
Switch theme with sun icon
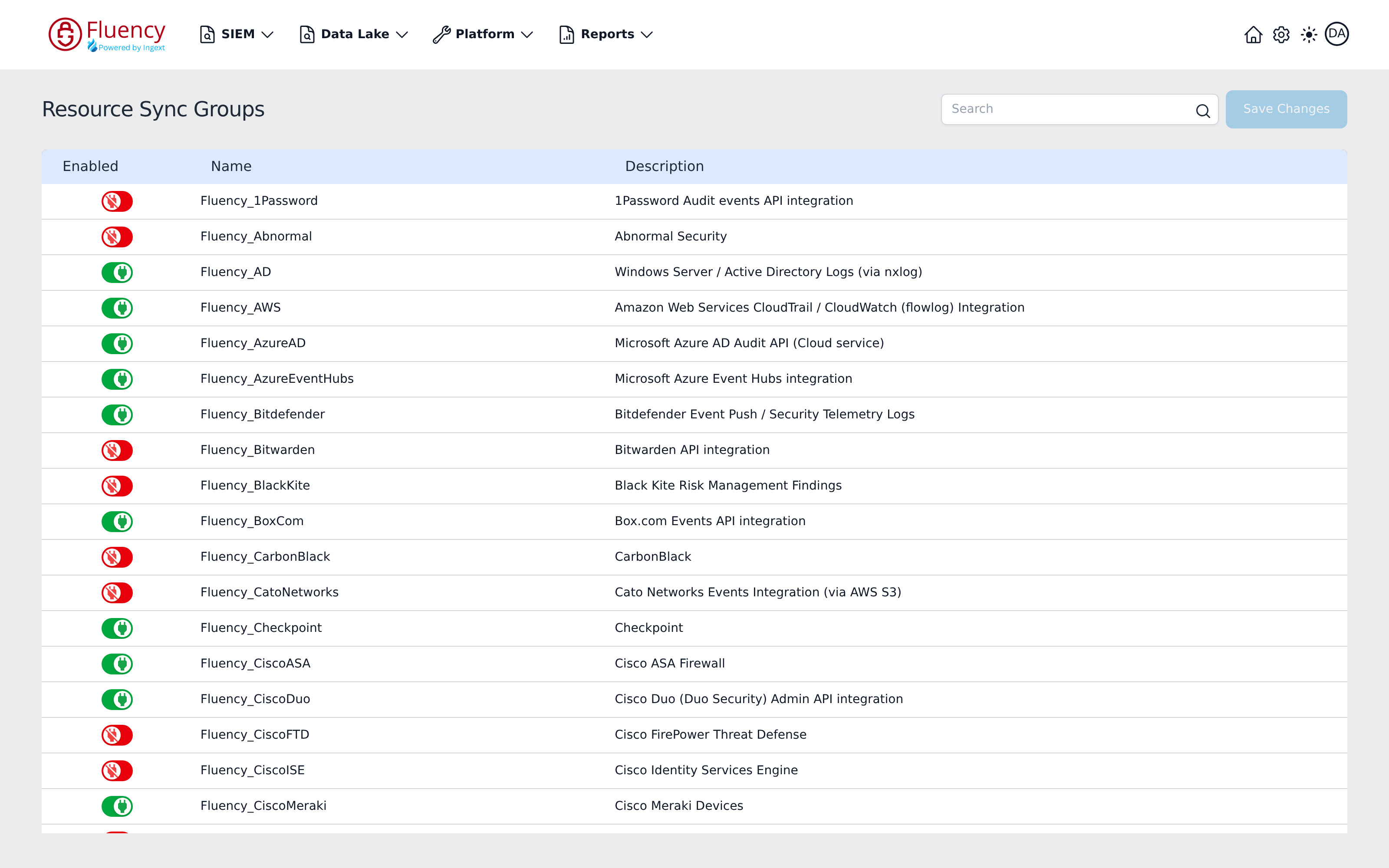[1309, 34]
